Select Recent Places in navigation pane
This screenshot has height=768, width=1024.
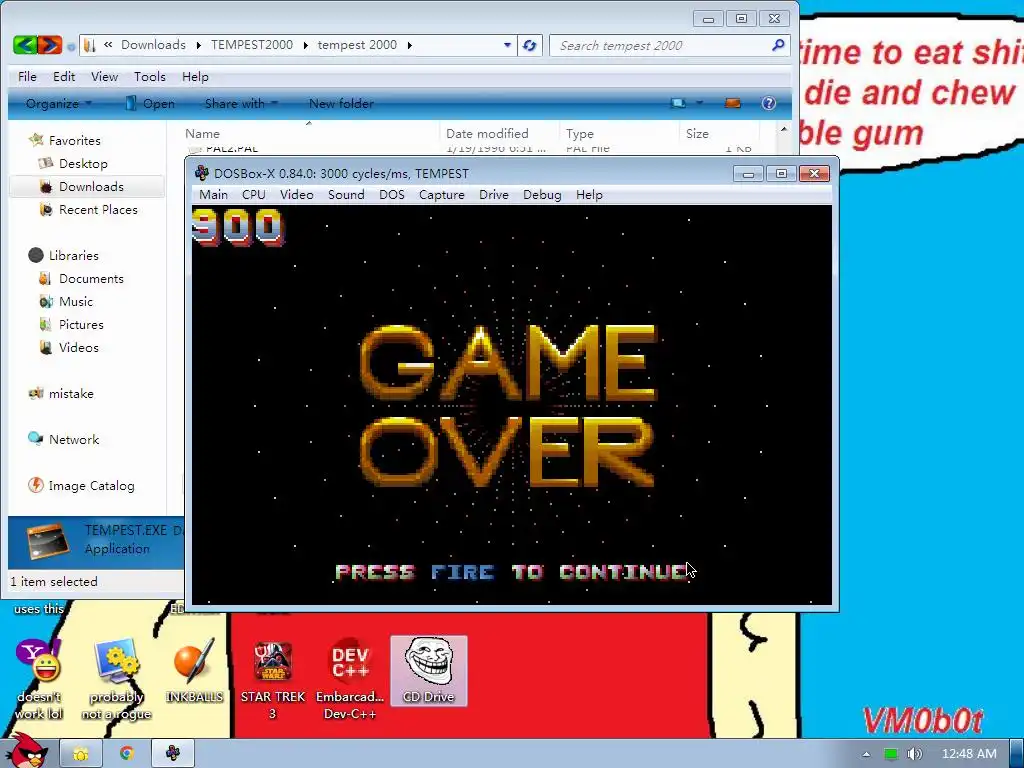[x=98, y=210]
